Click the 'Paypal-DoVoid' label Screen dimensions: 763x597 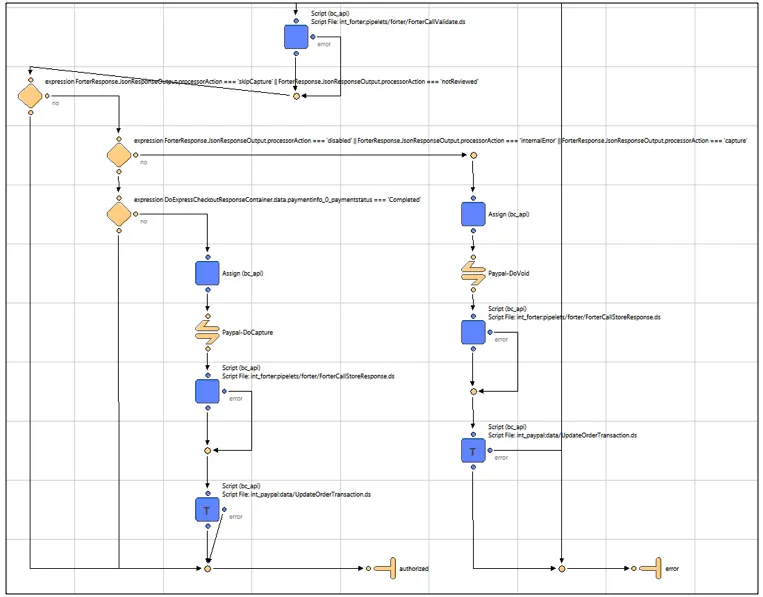pyautogui.click(x=509, y=273)
